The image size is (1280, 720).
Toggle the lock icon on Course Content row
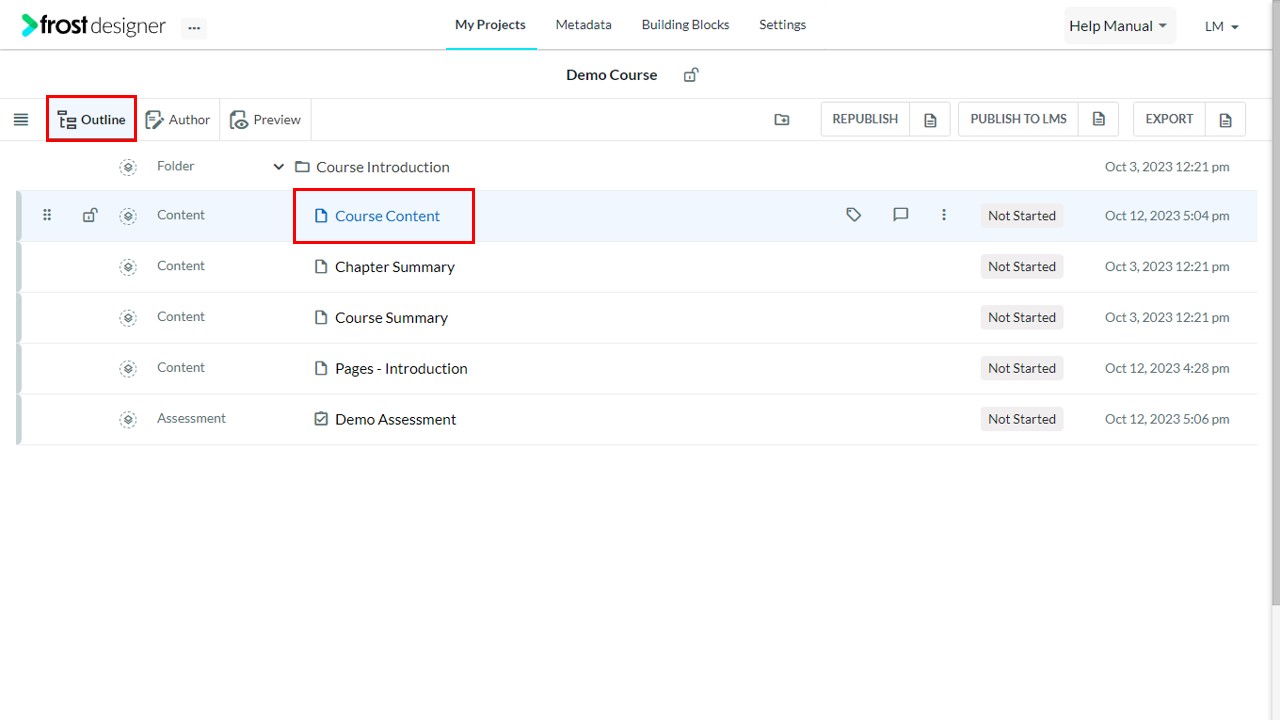click(90, 215)
